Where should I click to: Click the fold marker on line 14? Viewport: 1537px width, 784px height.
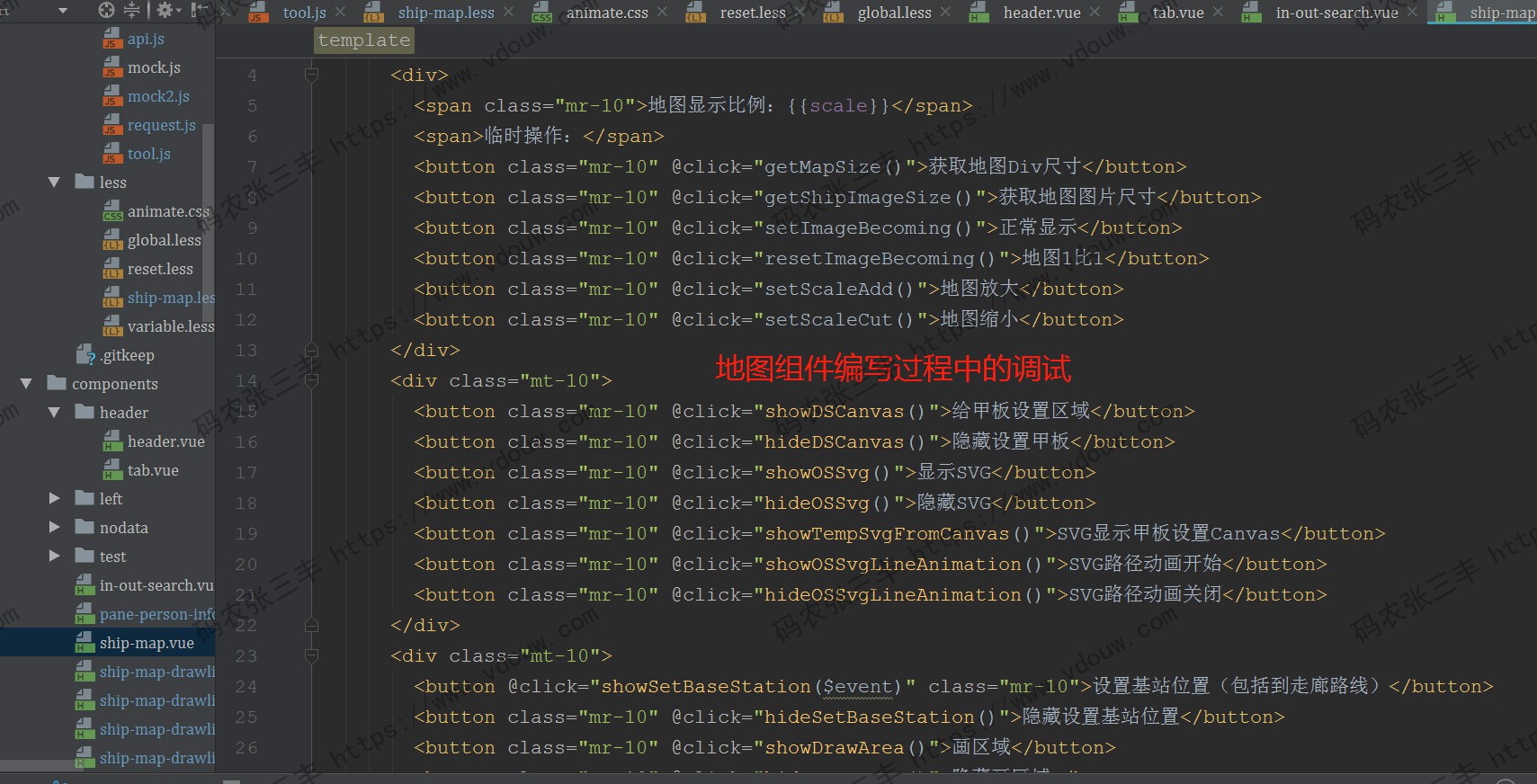(x=311, y=381)
